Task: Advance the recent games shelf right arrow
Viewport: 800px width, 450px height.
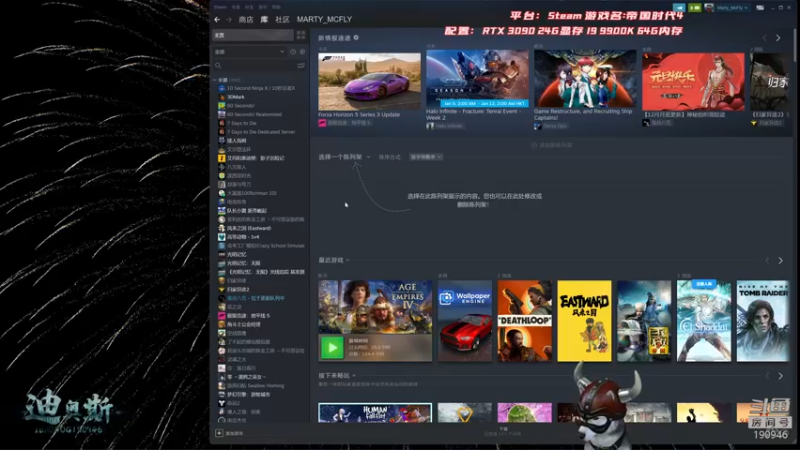Action: click(780, 261)
